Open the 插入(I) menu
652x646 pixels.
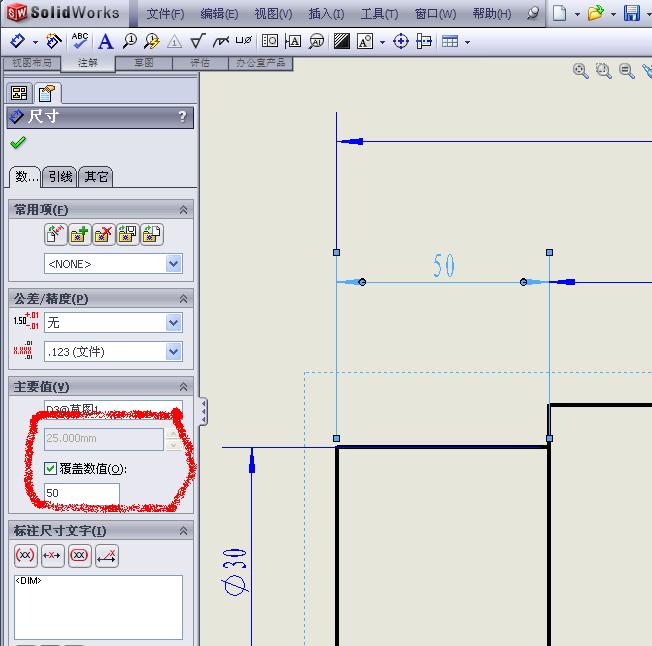[x=326, y=14]
